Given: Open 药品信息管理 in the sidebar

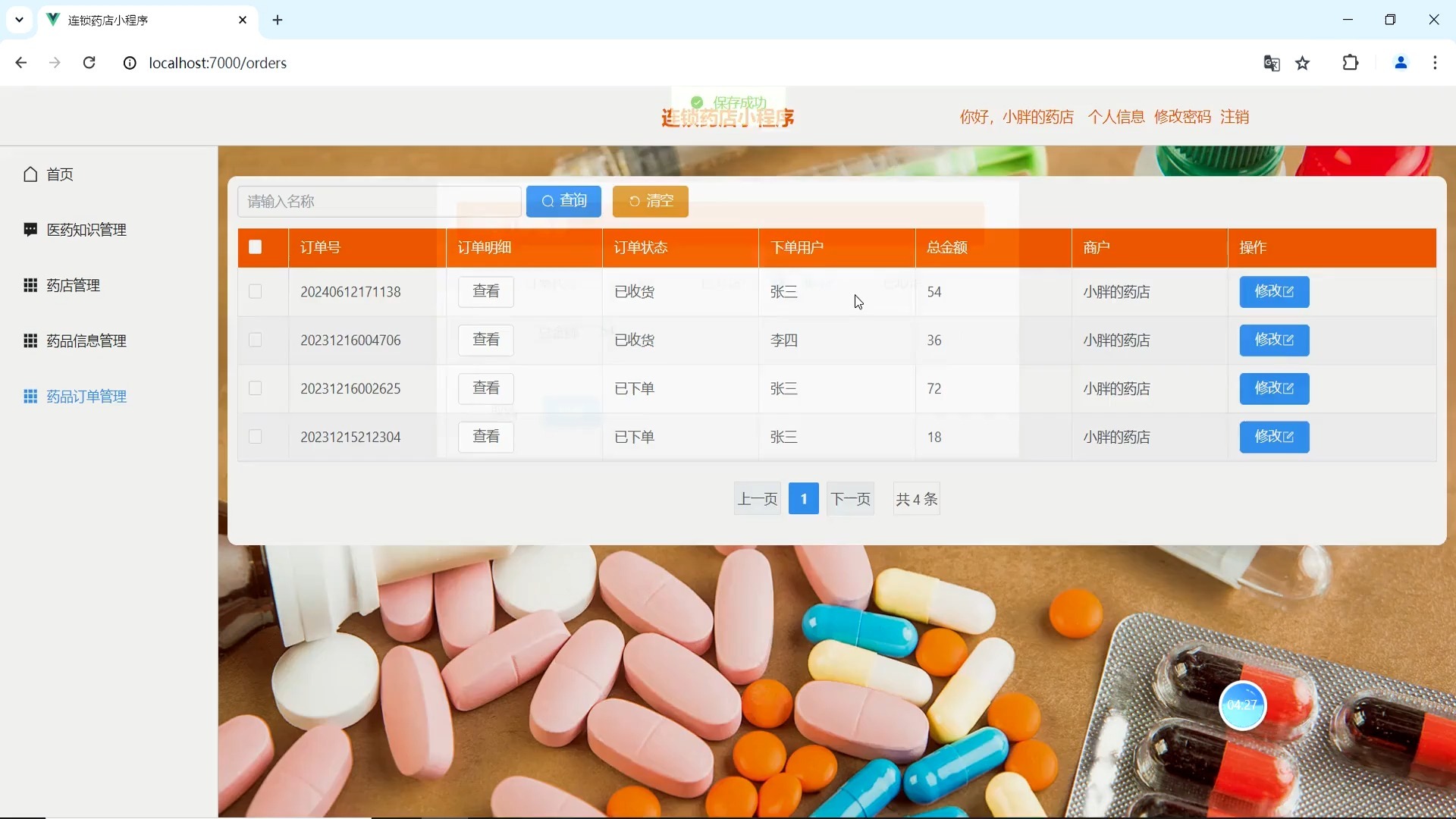Looking at the screenshot, I should click(86, 340).
